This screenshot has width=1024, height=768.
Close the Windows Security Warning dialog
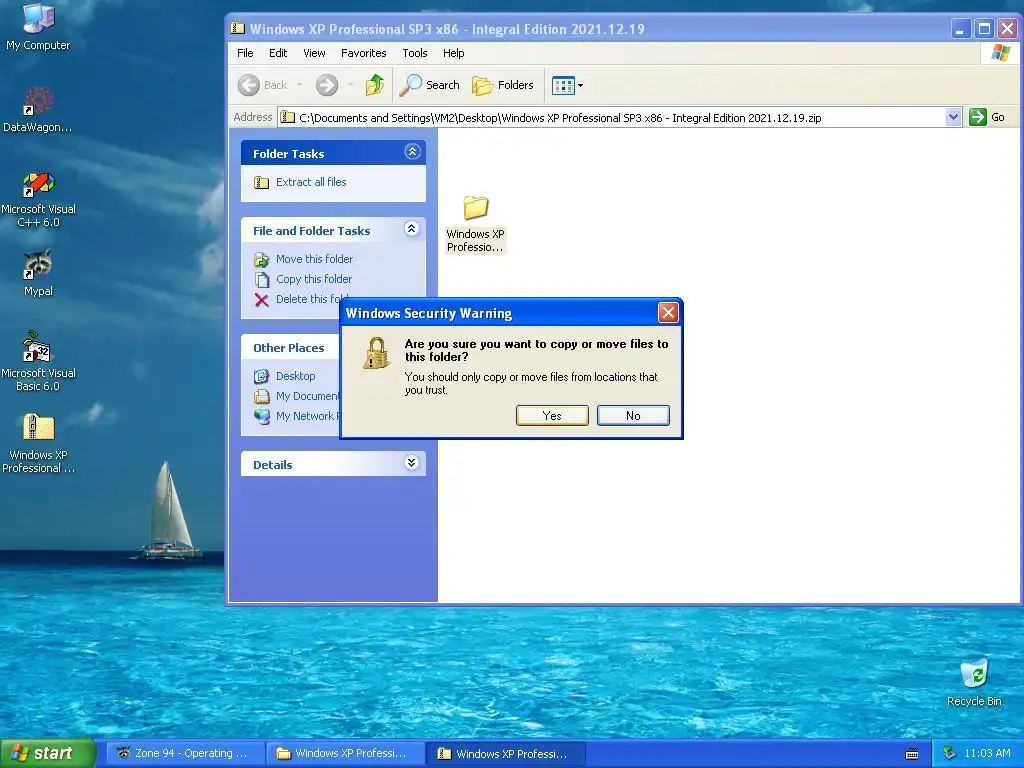pos(667,313)
